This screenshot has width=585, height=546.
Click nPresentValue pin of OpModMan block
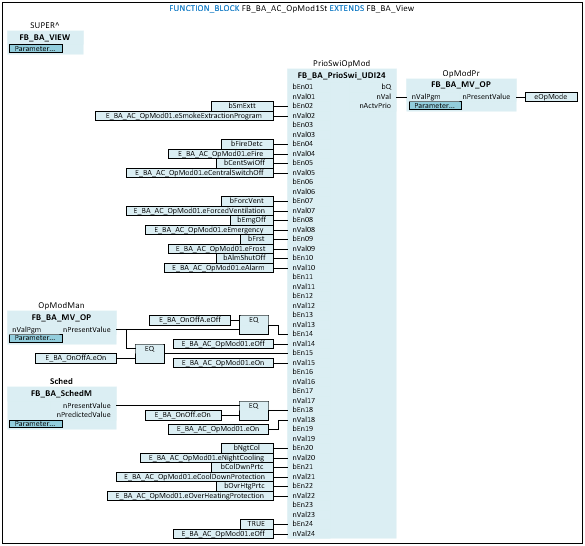pyautogui.click(x=87, y=330)
